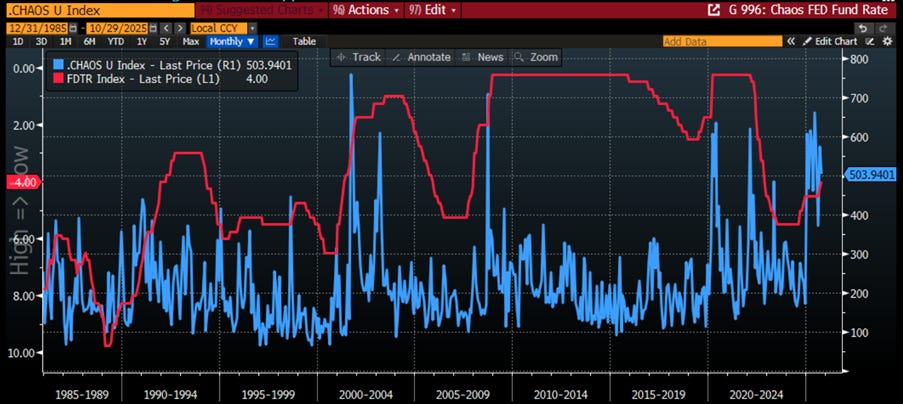Select the 5Y time range
This screenshot has width=903, height=404.
[165, 41]
